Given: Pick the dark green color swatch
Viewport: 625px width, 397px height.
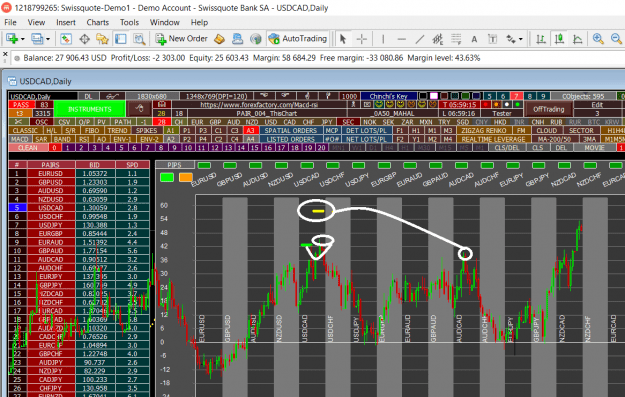Looking at the screenshot, I should click(465, 96).
